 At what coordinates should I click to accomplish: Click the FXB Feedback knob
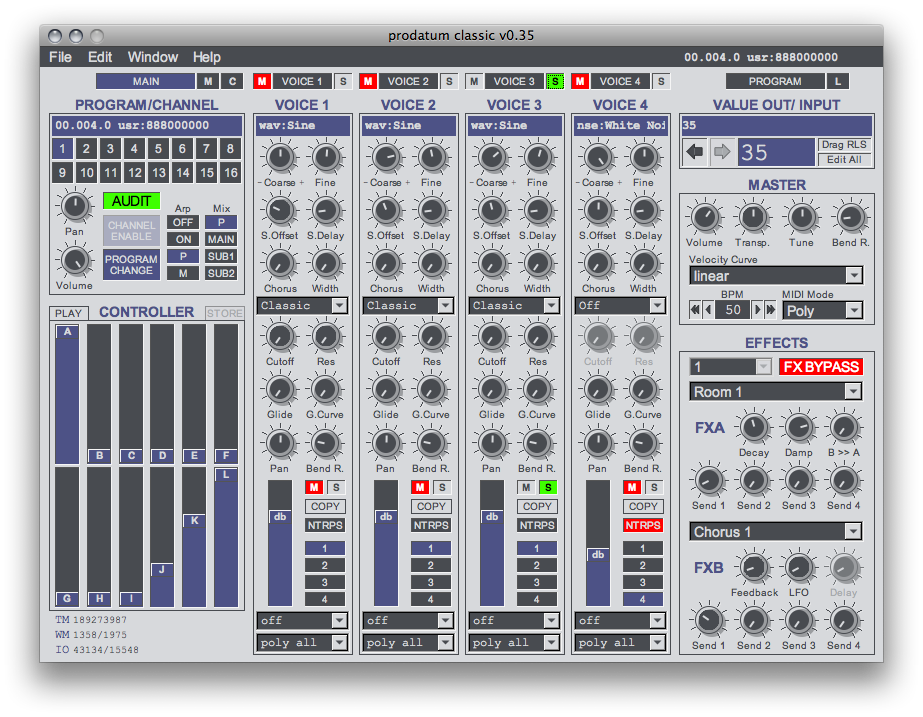[x=754, y=568]
